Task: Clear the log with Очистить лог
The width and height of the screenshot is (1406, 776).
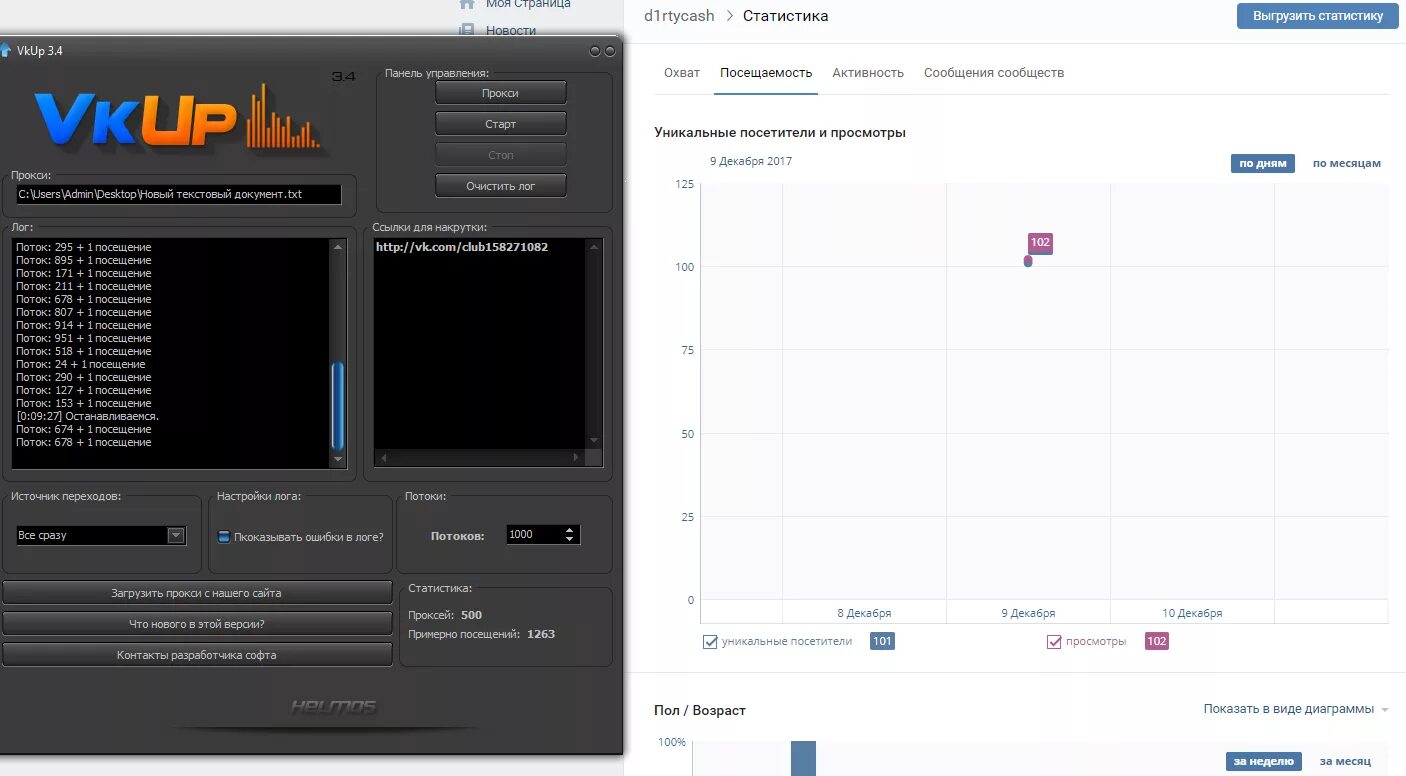Action: 500,186
